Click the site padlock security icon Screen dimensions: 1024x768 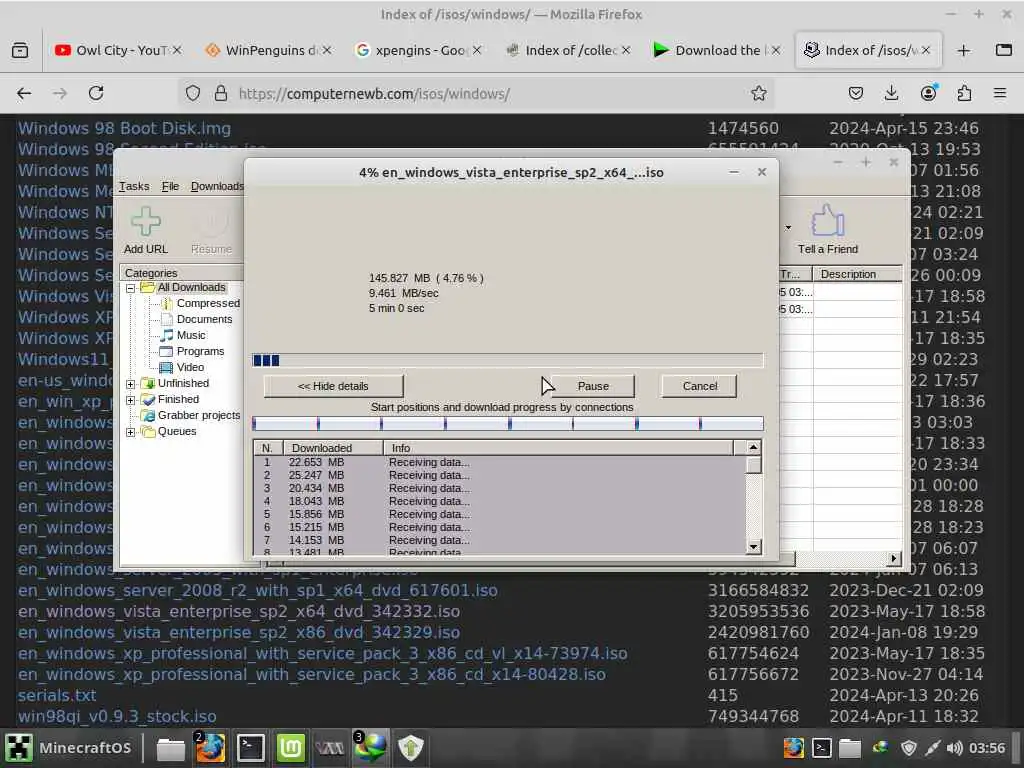point(221,93)
